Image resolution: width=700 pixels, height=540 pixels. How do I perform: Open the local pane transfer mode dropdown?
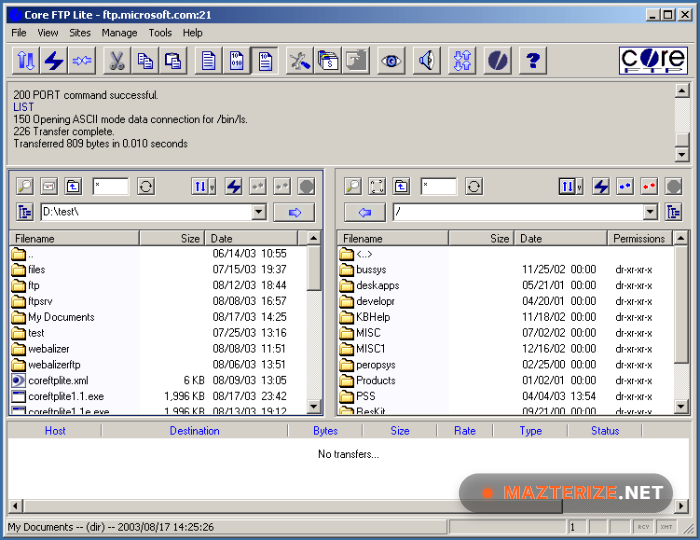pos(212,187)
